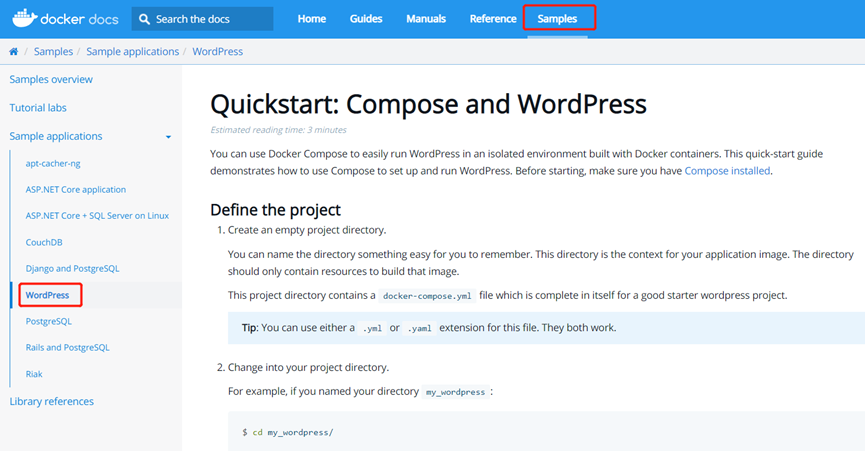Image resolution: width=865 pixels, height=451 pixels.
Task: Focus the Search the docs field
Action: [x=202, y=19]
